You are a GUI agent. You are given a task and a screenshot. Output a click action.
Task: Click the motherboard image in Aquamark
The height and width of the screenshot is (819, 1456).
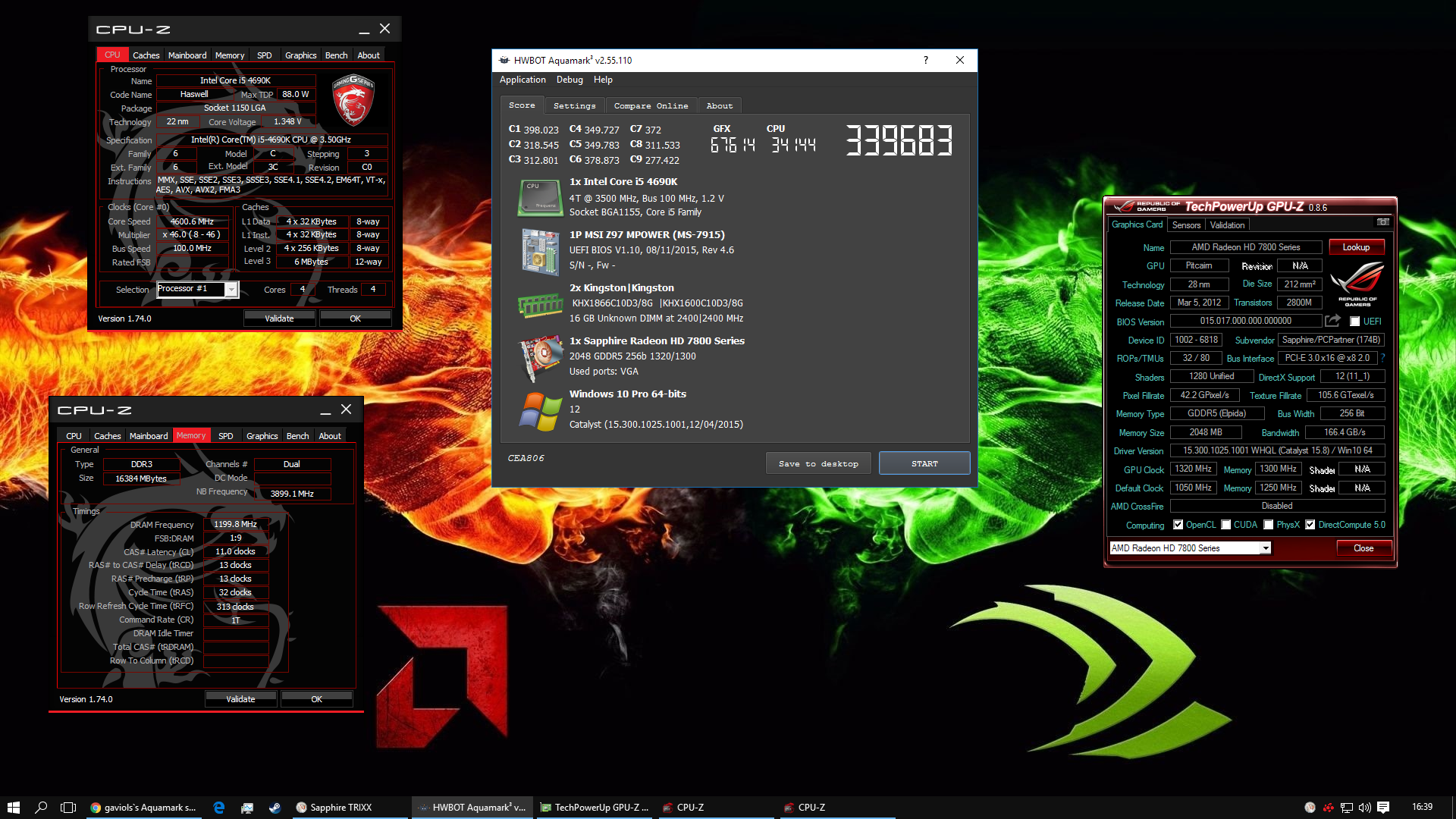(540, 251)
